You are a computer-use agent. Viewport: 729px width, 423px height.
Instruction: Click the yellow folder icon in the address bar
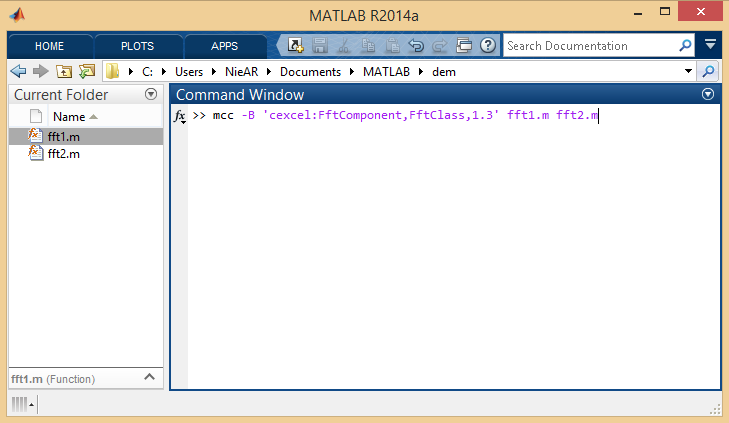pos(113,71)
